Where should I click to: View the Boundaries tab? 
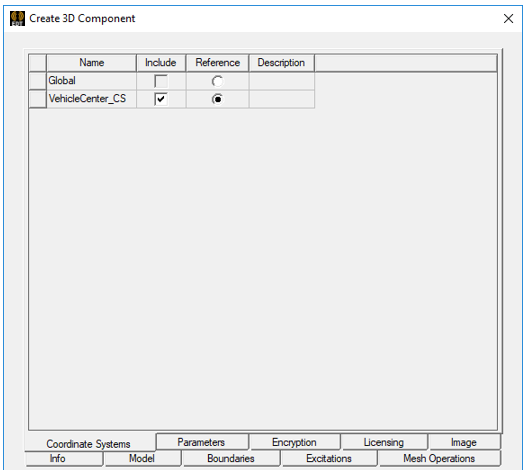pyautogui.click(x=231, y=458)
